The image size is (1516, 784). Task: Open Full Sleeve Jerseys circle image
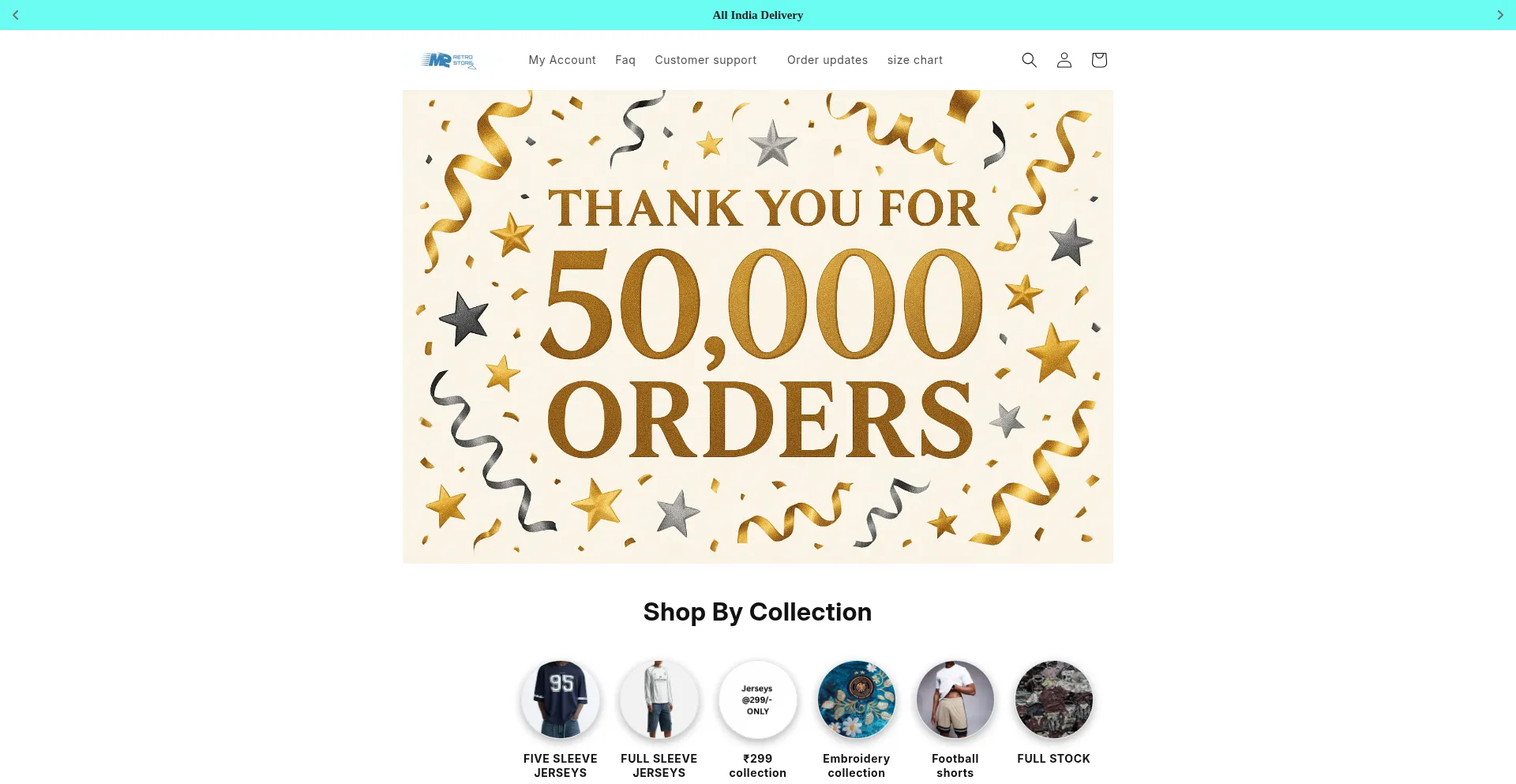point(659,700)
